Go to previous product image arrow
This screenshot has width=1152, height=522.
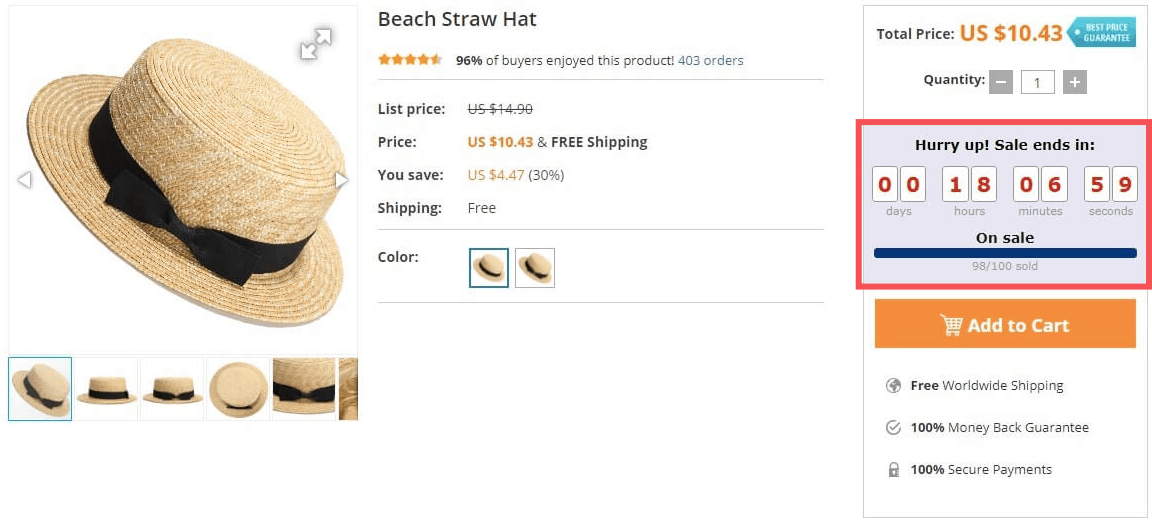point(25,180)
